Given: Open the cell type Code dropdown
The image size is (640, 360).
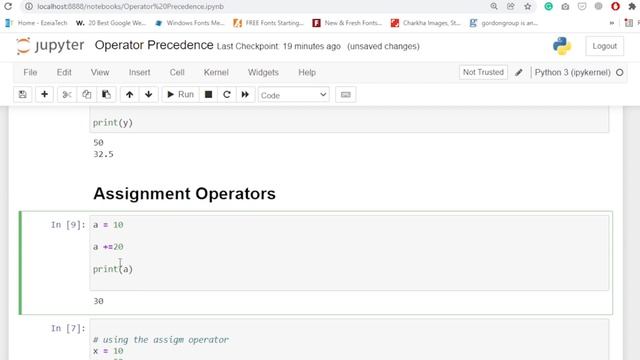Looking at the screenshot, I should point(293,95).
